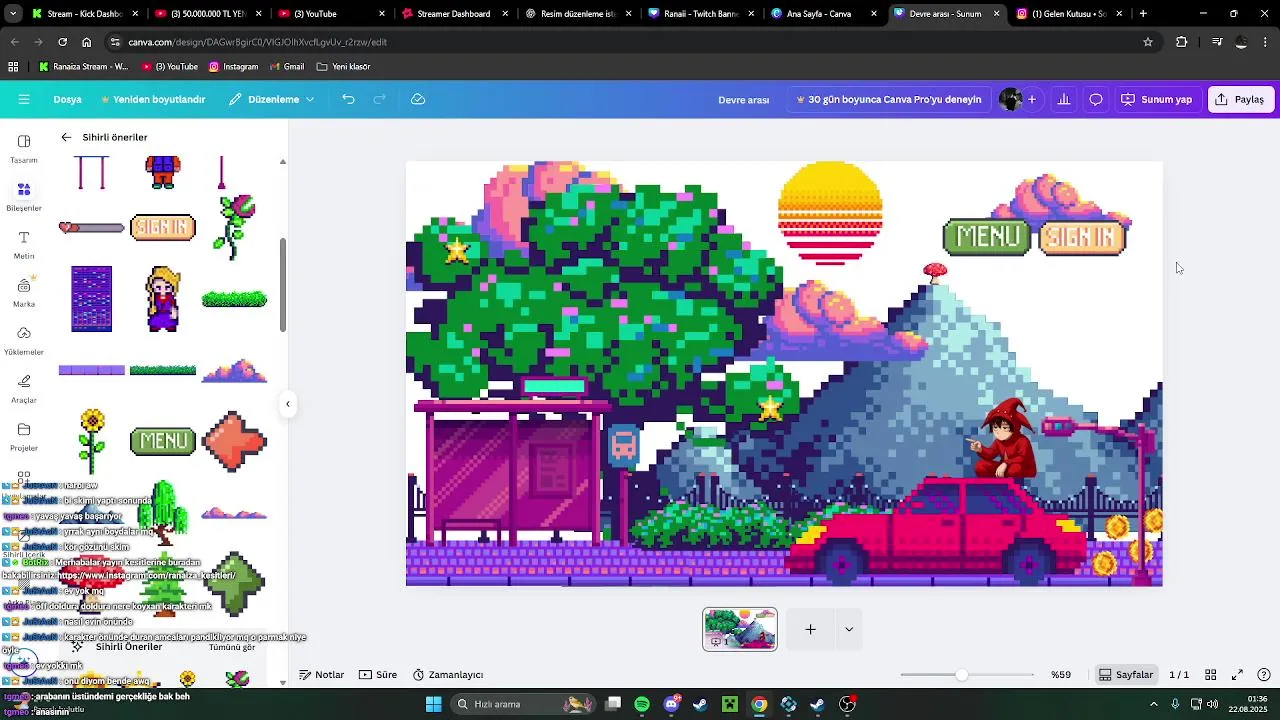
Task: Undo the last action
Action: 348,99
